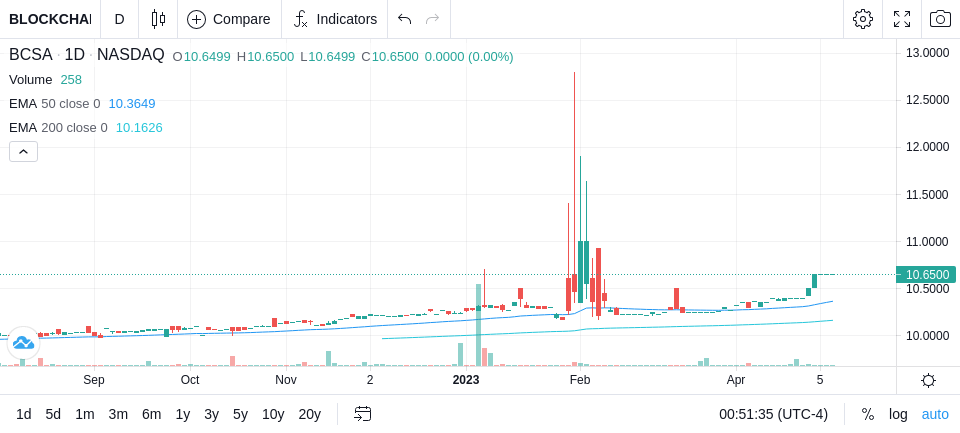This screenshot has height=433, width=960.
Task: Click the Nov label on time axis
Action: (x=286, y=380)
